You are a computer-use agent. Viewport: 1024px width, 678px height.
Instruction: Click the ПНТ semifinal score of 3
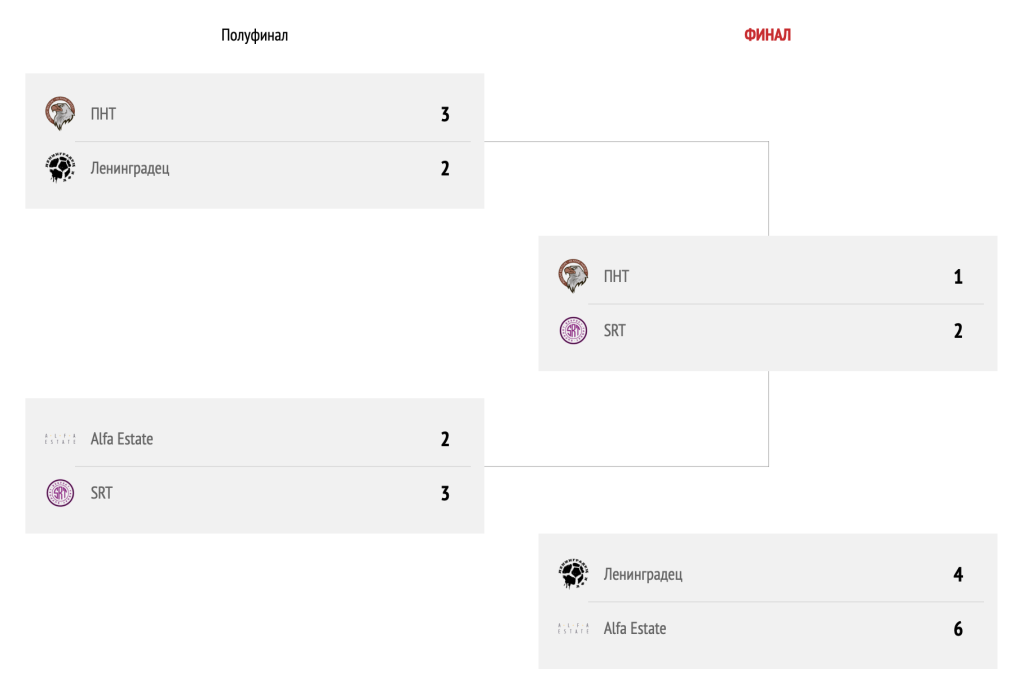(x=445, y=114)
